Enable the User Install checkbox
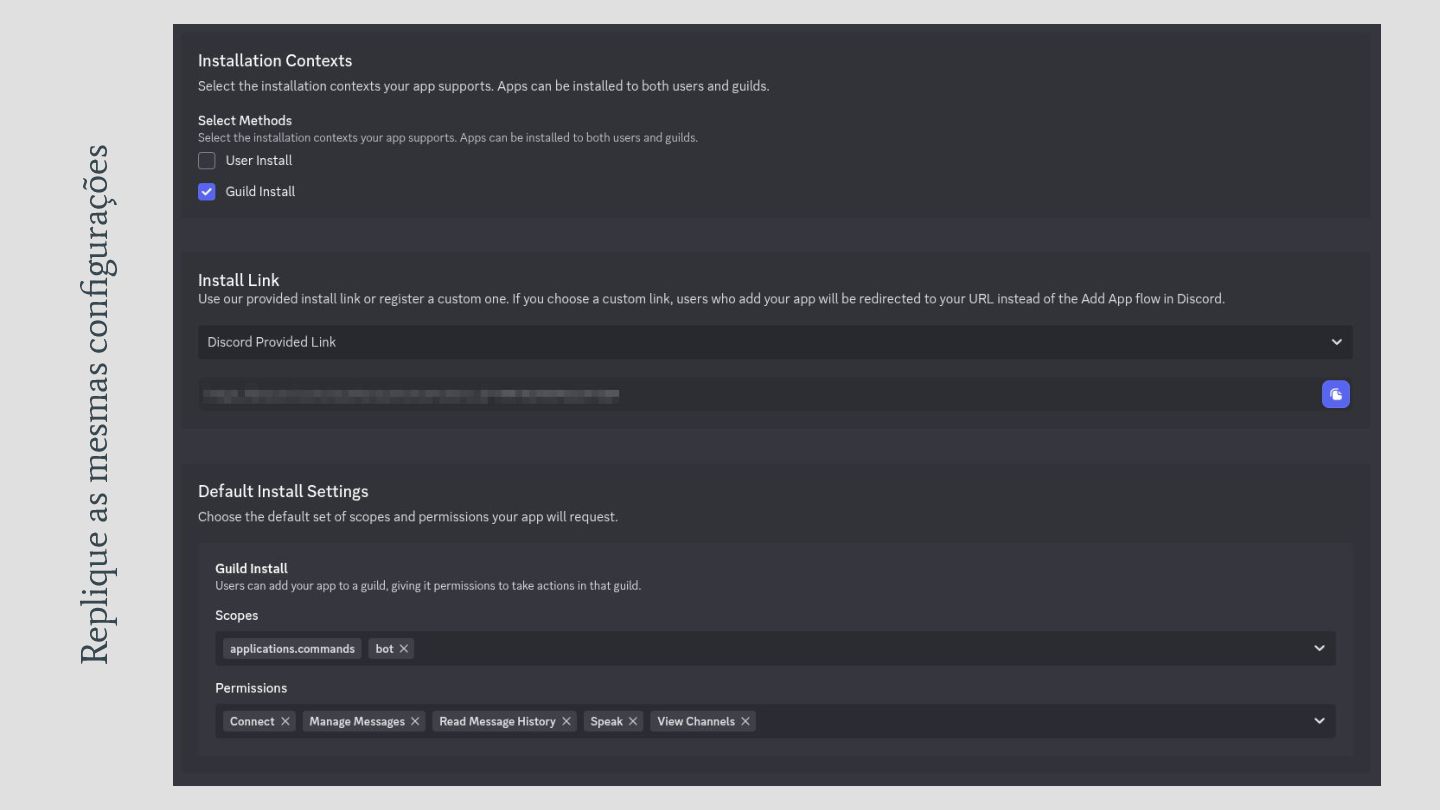This screenshot has height=810, width=1440. coord(207,161)
